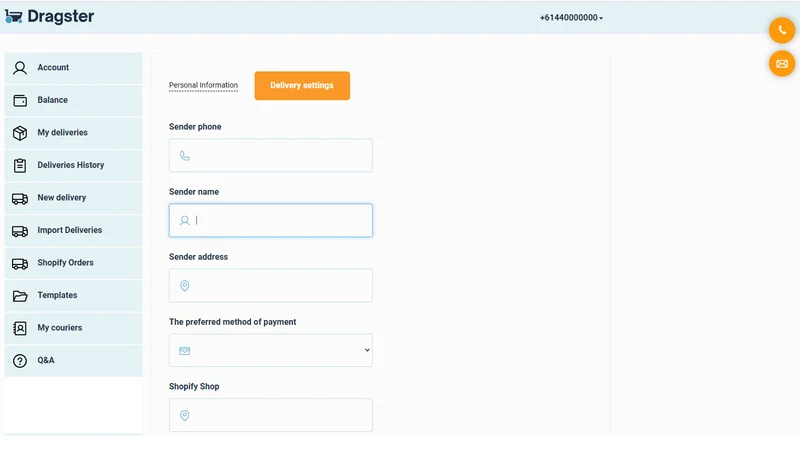Click the Dragster brand name

[x=61, y=16]
